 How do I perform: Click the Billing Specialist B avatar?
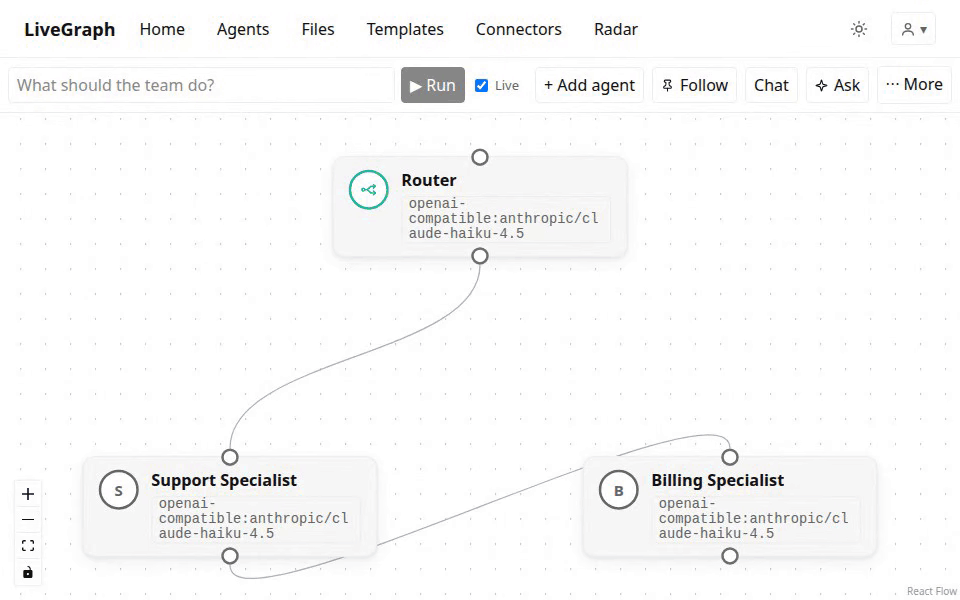(x=618, y=490)
